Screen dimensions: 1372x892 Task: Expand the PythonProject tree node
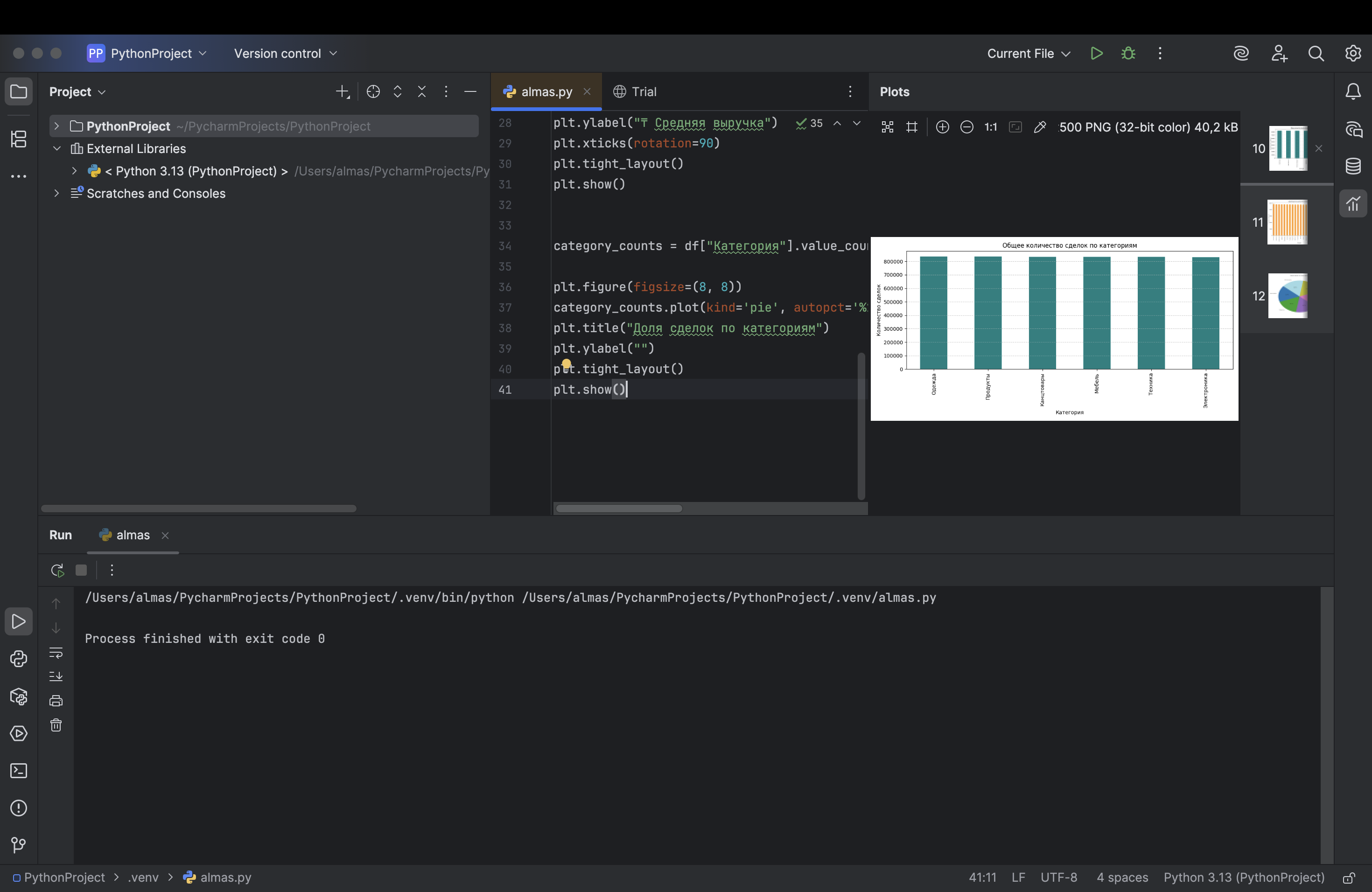pos(56,125)
